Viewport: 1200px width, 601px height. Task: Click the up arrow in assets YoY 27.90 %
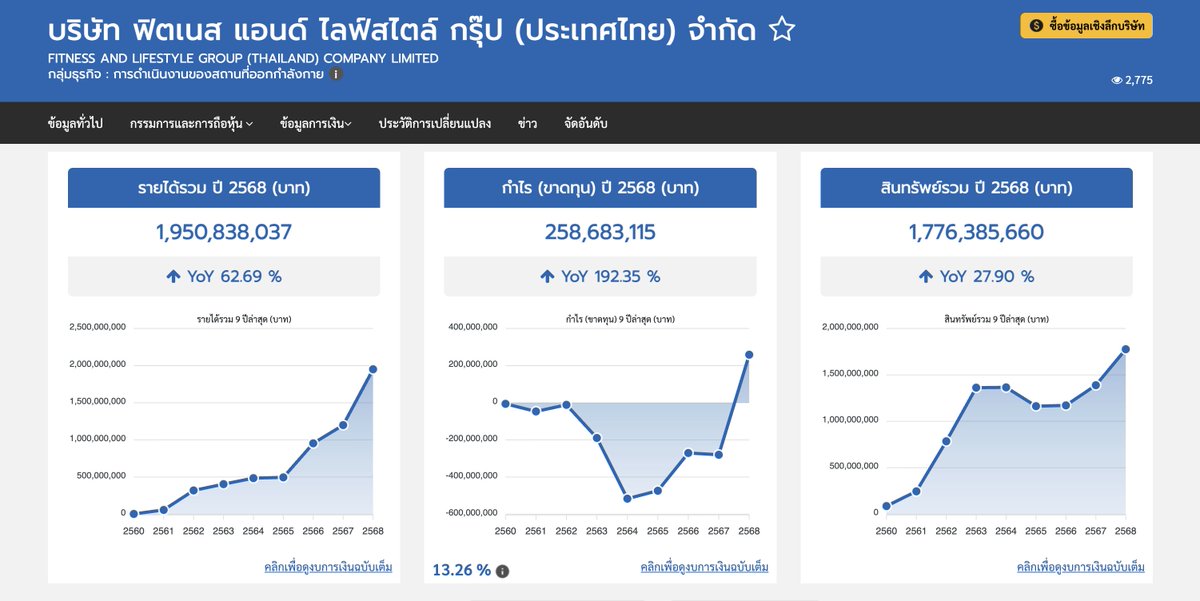click(926, 277)
